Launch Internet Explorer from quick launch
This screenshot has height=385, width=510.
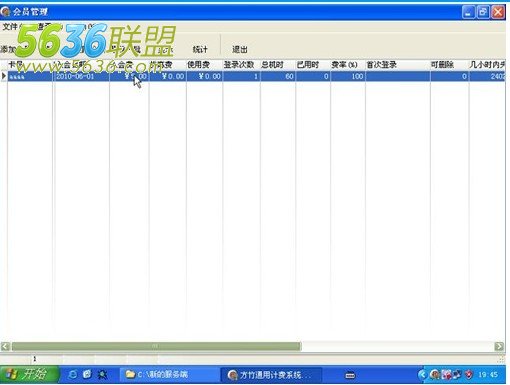click(72, 375)
